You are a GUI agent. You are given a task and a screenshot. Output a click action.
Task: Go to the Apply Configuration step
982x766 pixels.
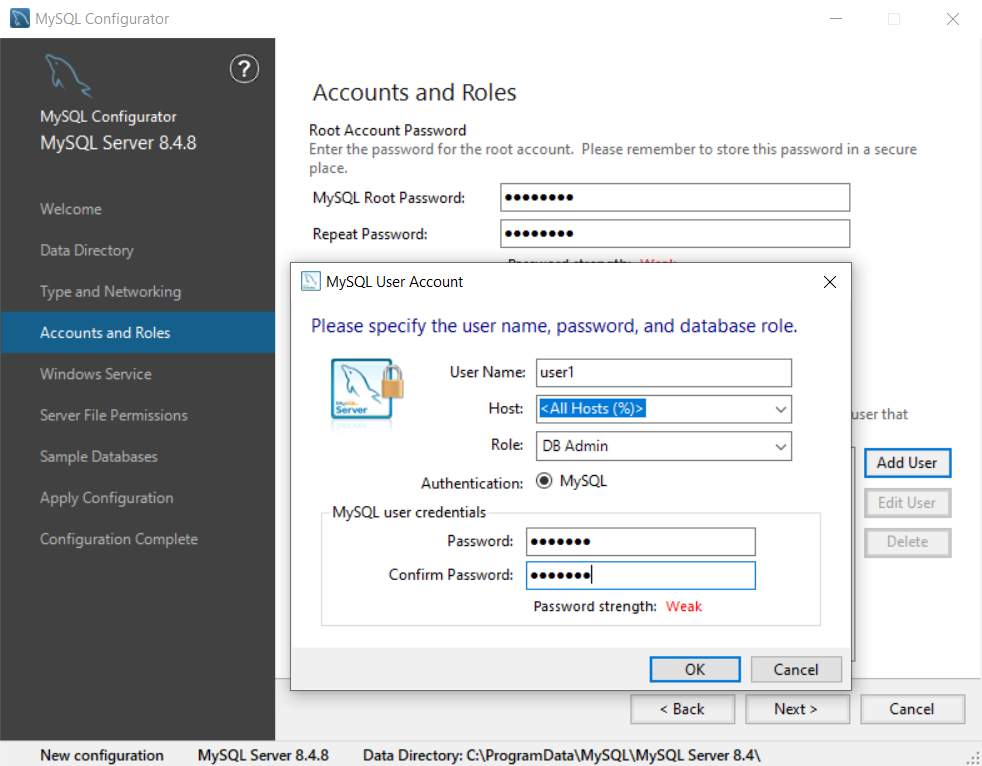tap(106, 498)
